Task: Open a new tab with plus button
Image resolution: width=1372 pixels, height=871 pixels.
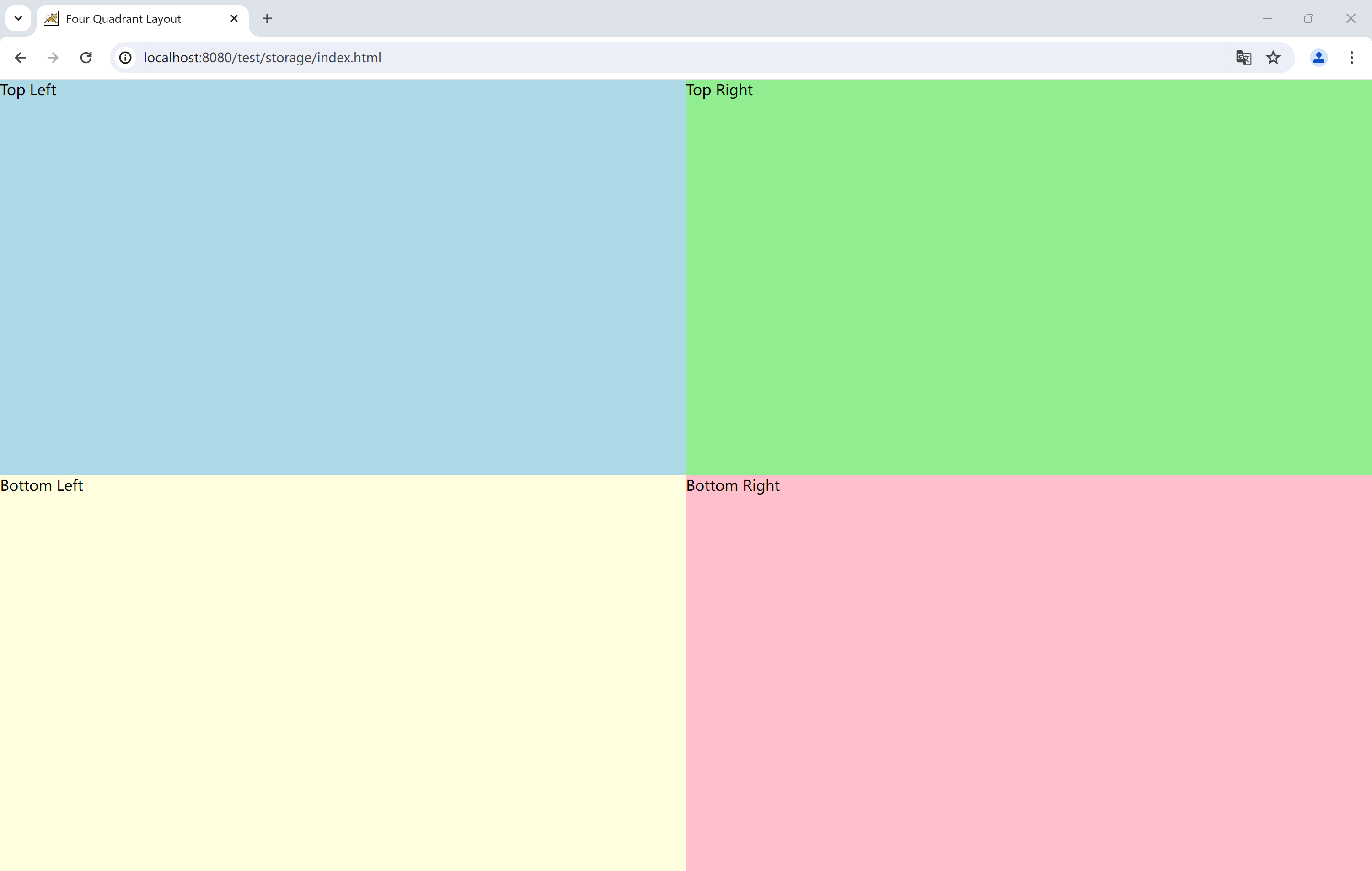Action: [267, 18]
